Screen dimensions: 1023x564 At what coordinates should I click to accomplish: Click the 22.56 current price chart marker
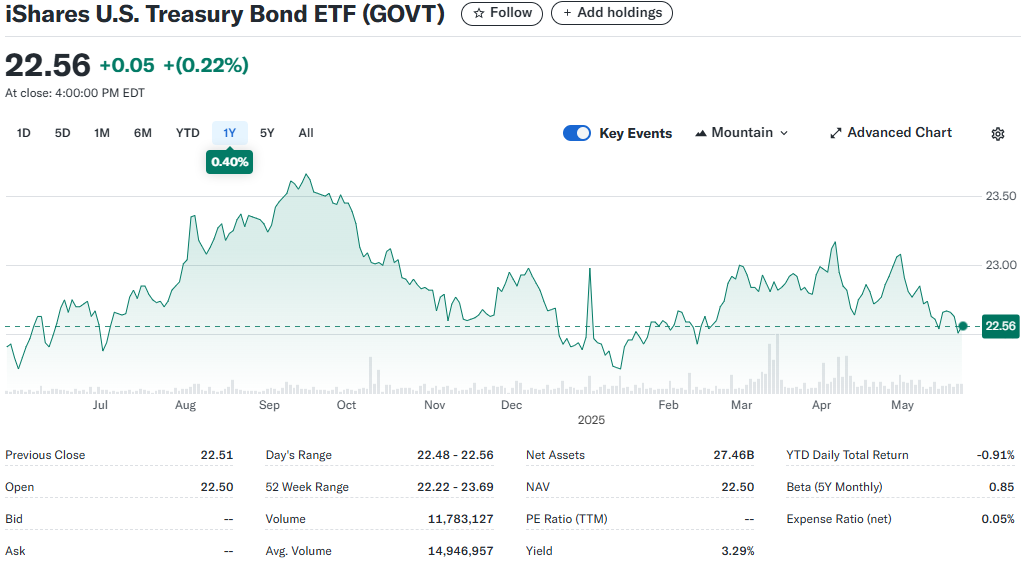(1001, 326)
